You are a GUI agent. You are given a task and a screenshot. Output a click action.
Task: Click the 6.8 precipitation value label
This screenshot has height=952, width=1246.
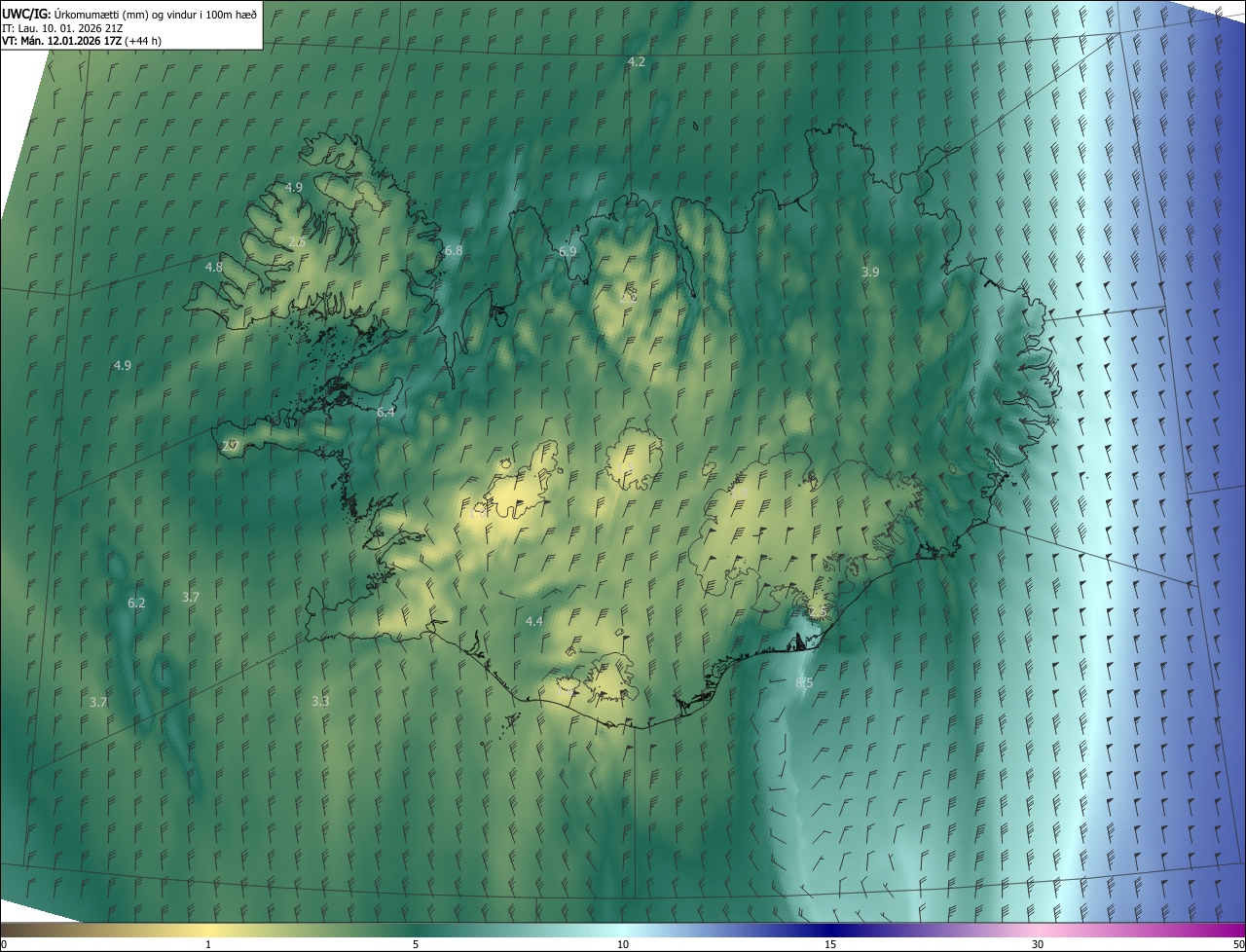point(454,250)
